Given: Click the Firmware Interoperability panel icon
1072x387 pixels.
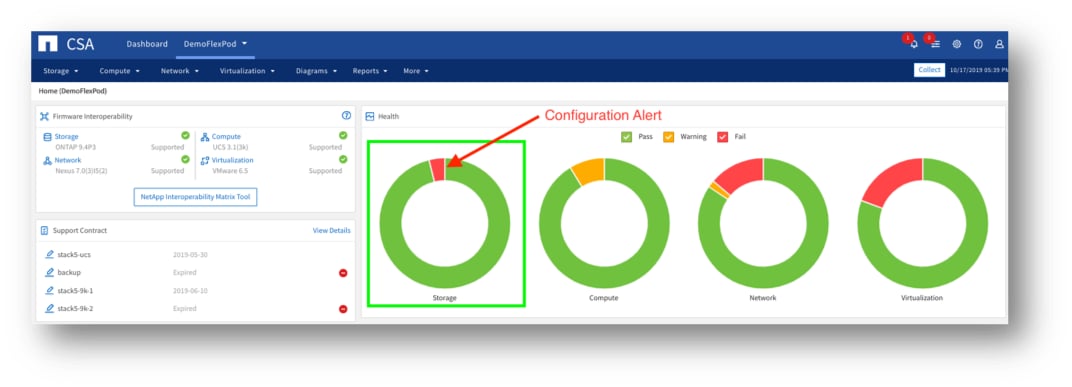Looking at the screenshot, I should click(x=44, y=116).
